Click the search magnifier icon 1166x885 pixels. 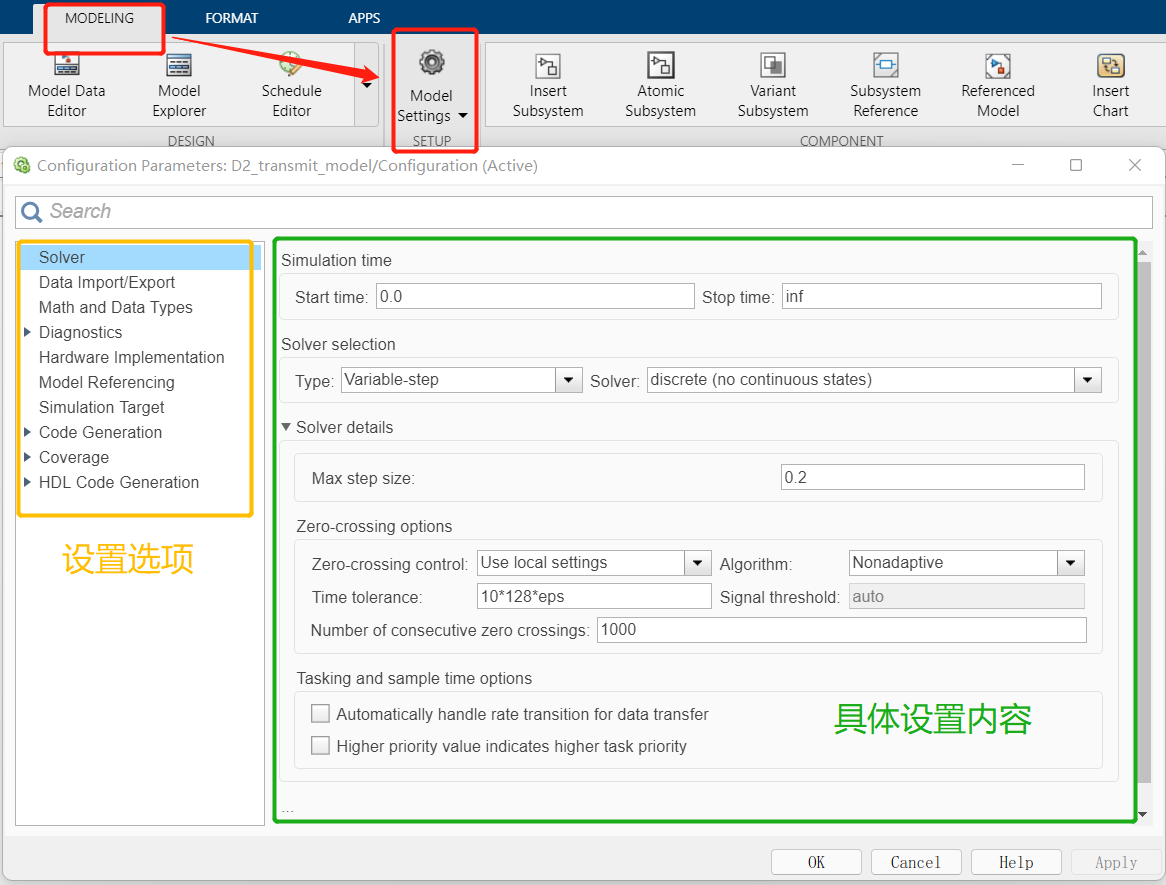tap(31, 212)
